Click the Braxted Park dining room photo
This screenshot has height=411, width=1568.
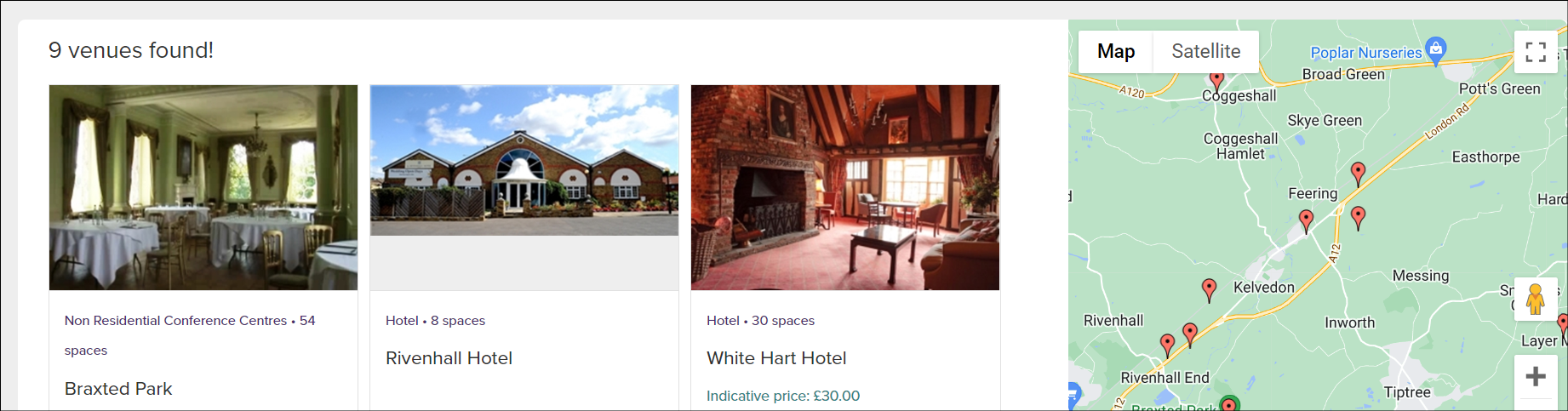click(x=203, y=187)
